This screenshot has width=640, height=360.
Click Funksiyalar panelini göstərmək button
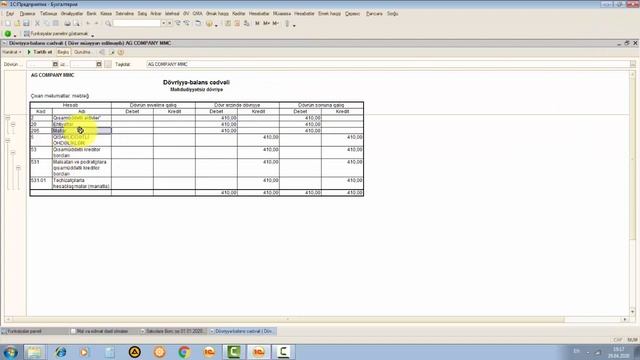pyautogui.click(x=56, y=34)
